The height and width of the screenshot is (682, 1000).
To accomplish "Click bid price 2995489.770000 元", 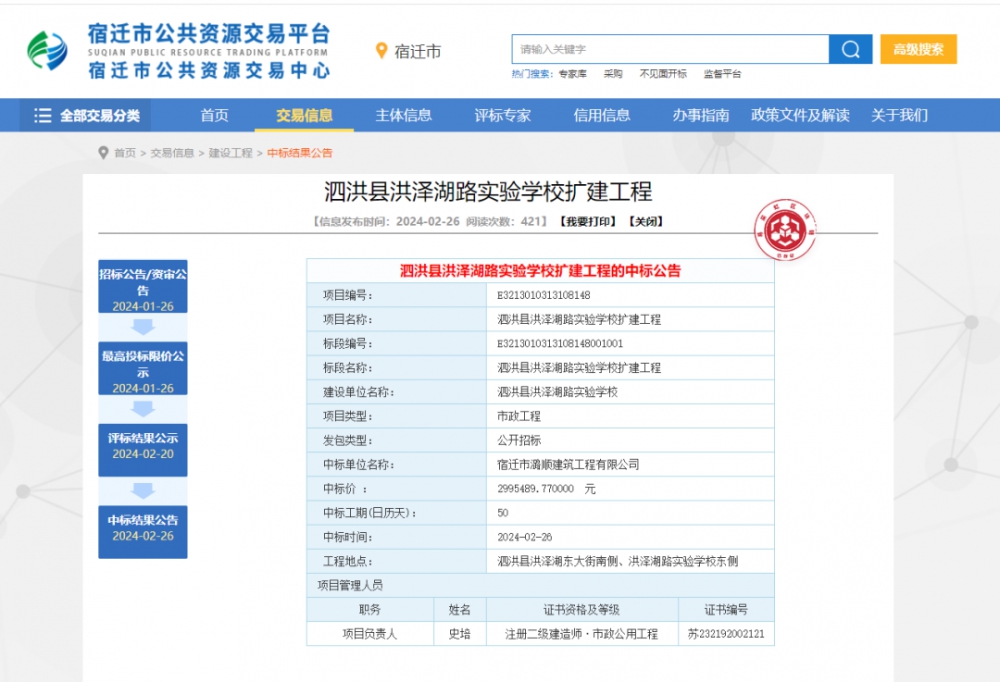I will [x=546, y=489].
